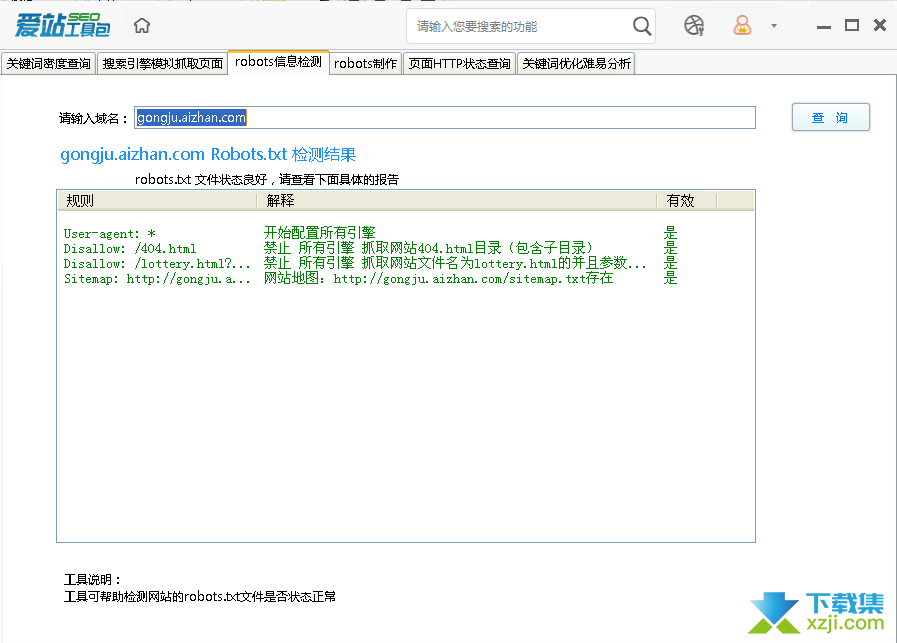Click the search magnifier icon
897x643 pixels.
tap(642, 26)
